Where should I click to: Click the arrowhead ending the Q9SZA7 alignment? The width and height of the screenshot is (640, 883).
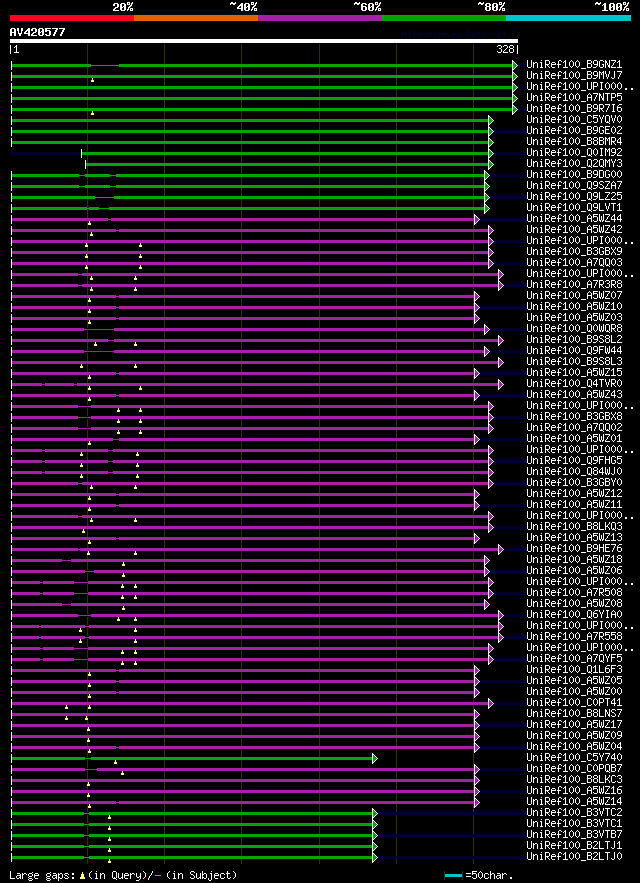click(x=487, y=186)
